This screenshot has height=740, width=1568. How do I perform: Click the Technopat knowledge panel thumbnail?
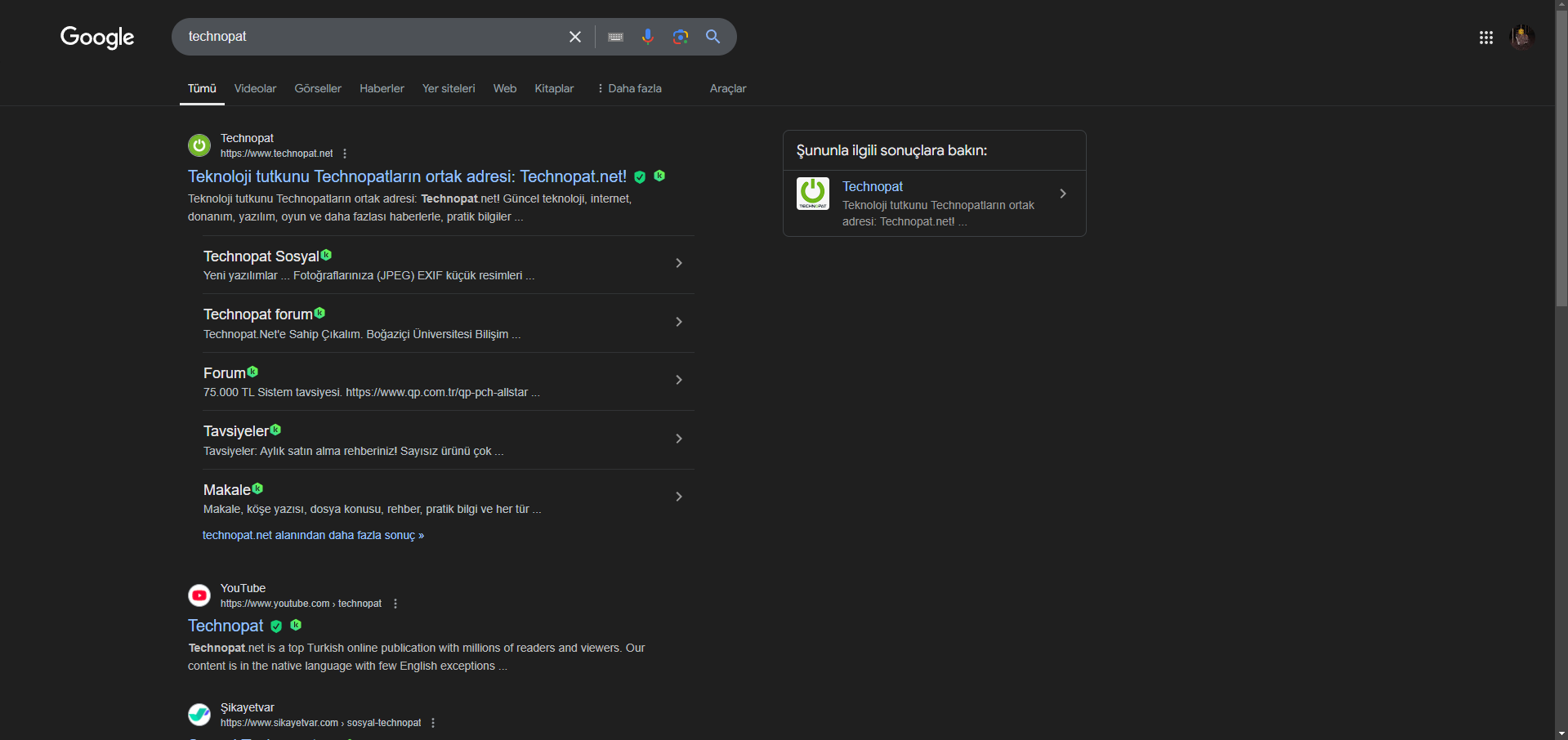tap(813, 194)
